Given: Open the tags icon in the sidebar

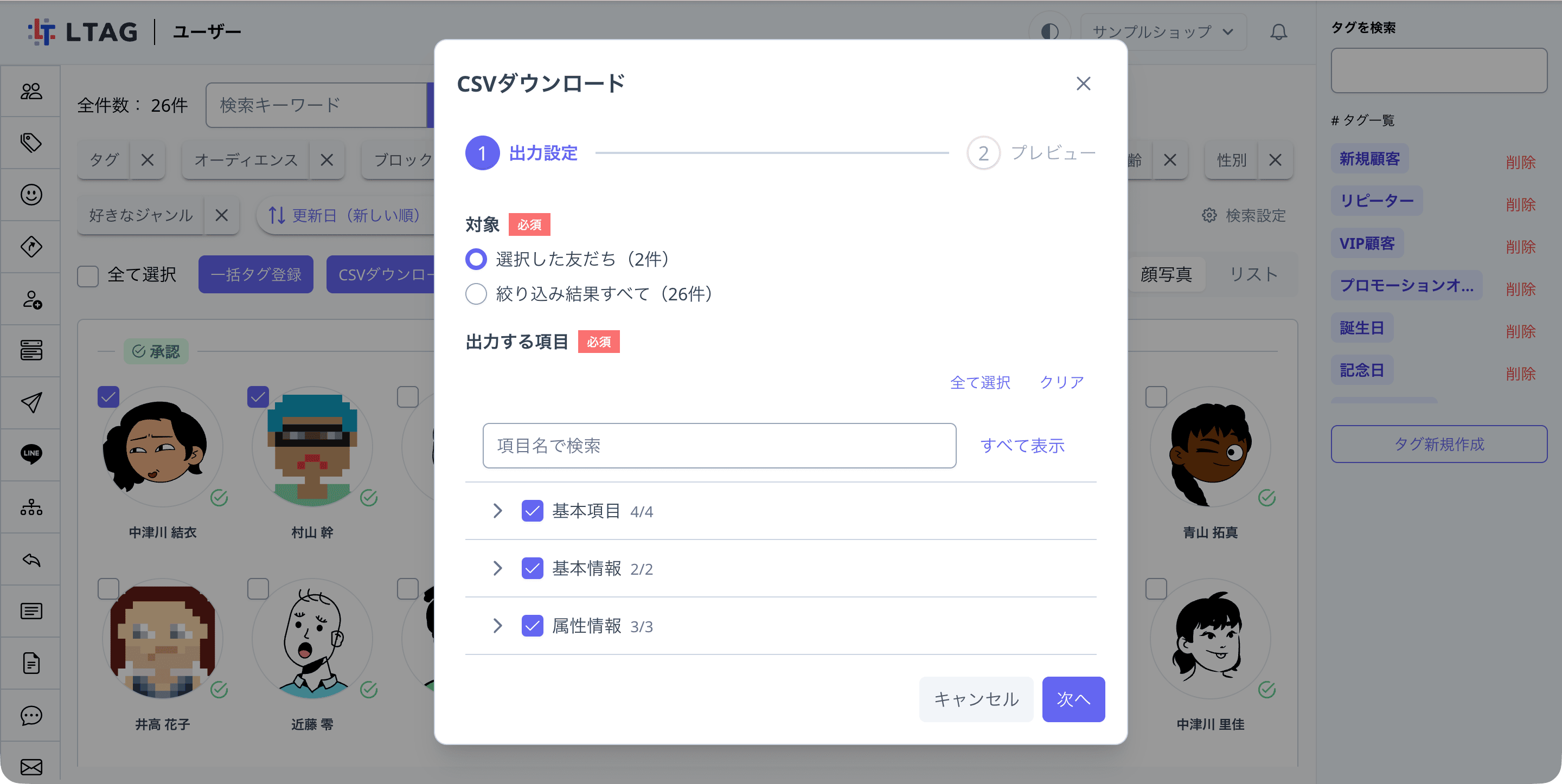Looking at the screenshot, I should (31, 143).
